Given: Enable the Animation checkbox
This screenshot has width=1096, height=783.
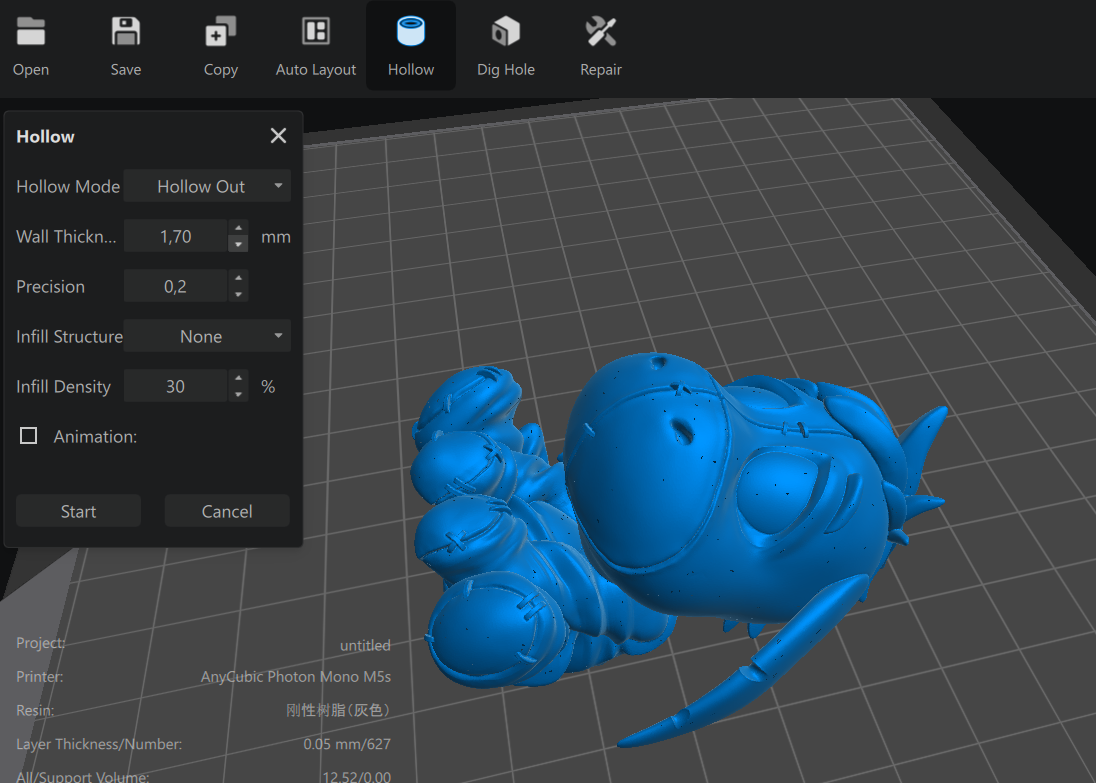Looking at the screenshot, I should coord(29,436).
